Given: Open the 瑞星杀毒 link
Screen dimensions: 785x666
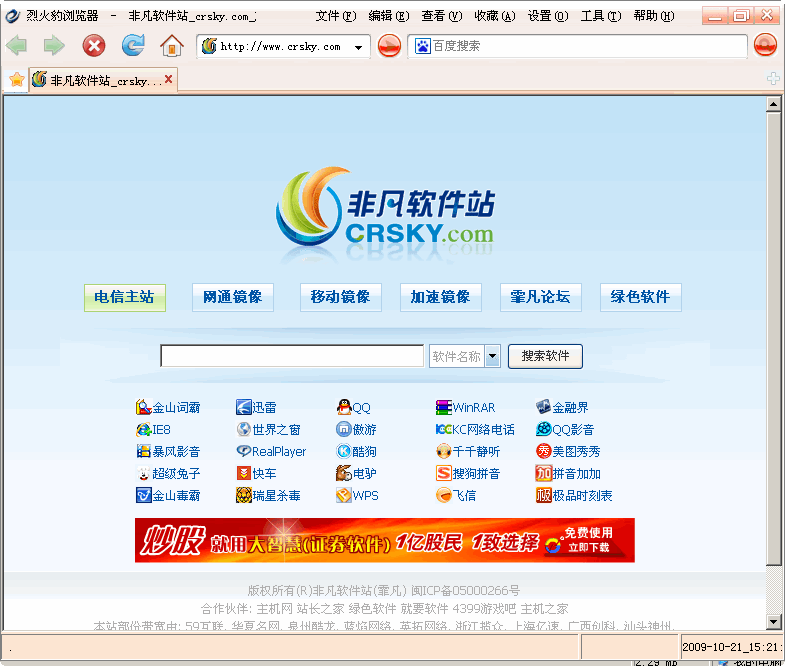Looking at the screenshot, I should pos(276,496).
